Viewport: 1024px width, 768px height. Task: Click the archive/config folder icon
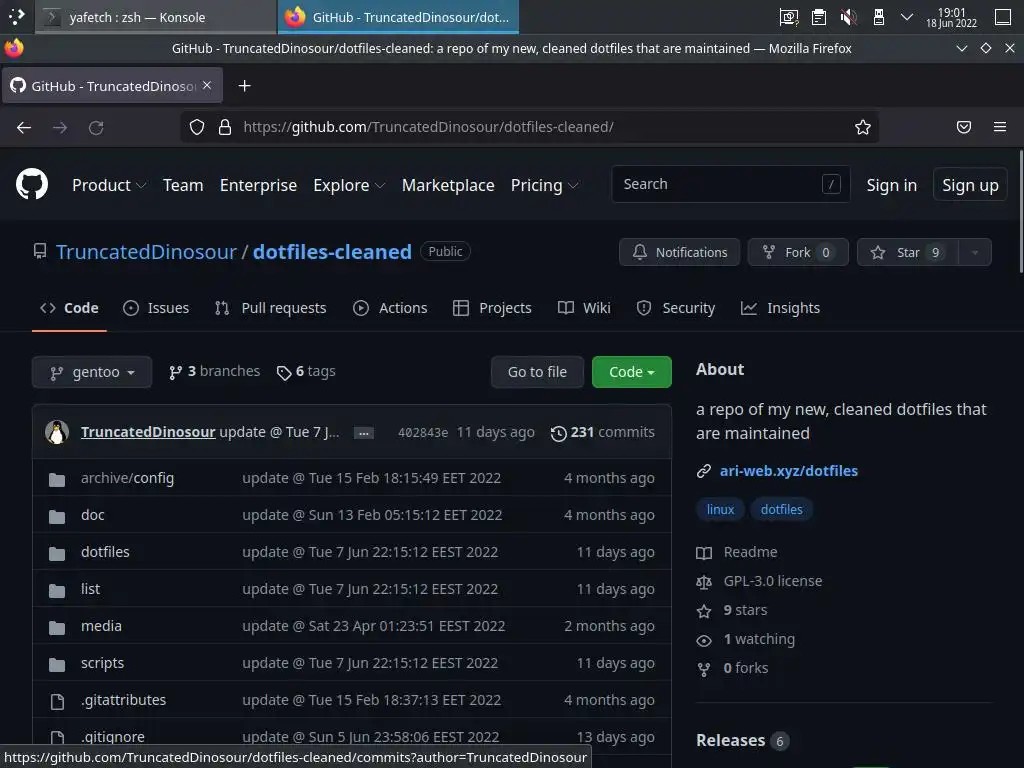pos(57,480)
